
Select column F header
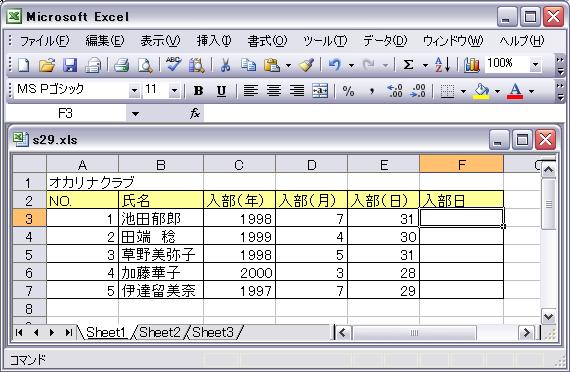461,164
